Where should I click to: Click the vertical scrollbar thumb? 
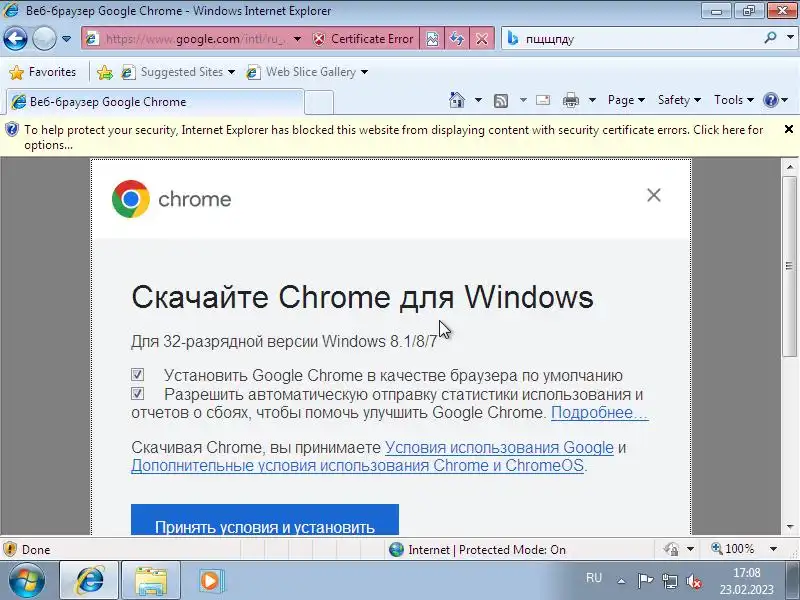(x=789, y=266)
